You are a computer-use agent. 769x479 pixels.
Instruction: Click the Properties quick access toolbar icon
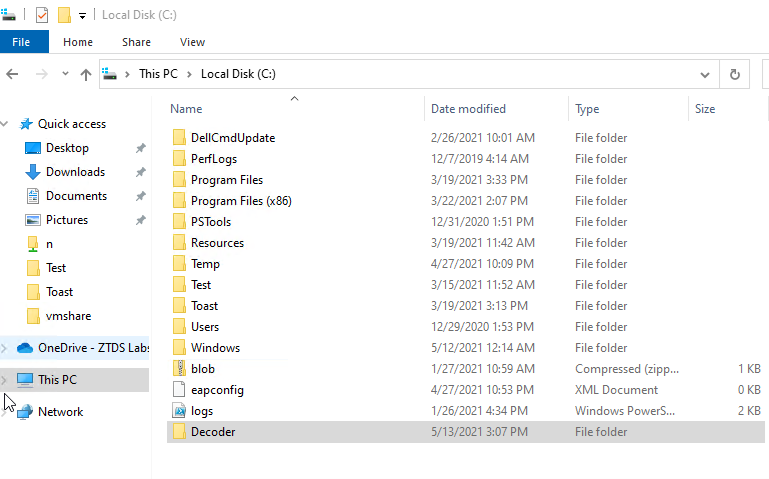tap(42, 15)
